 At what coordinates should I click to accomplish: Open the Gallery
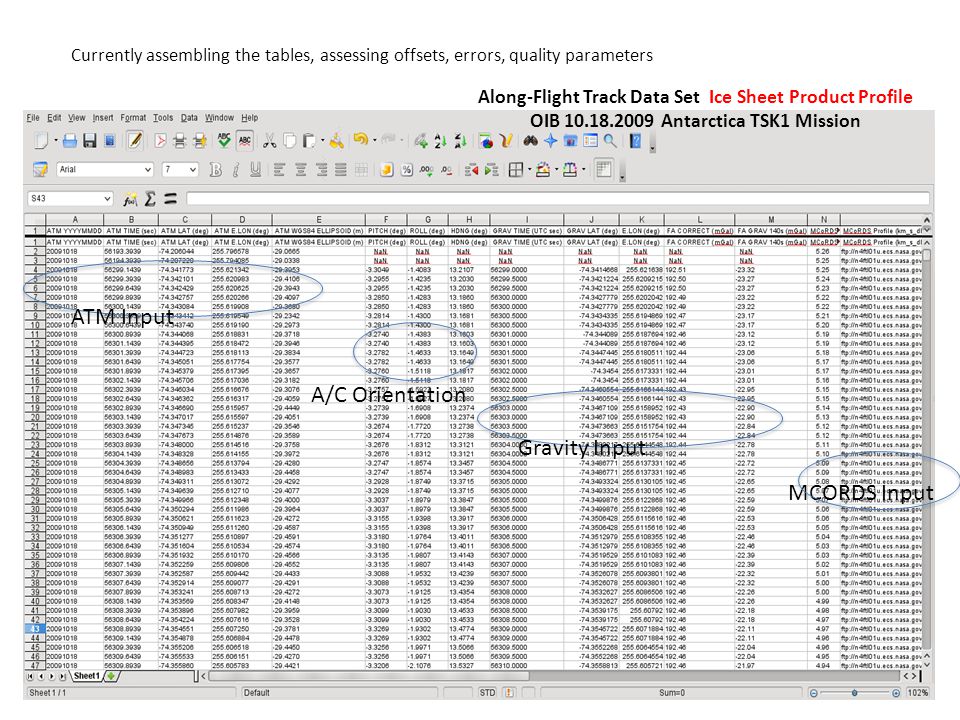pyautogui.click(x=570, y=141)
